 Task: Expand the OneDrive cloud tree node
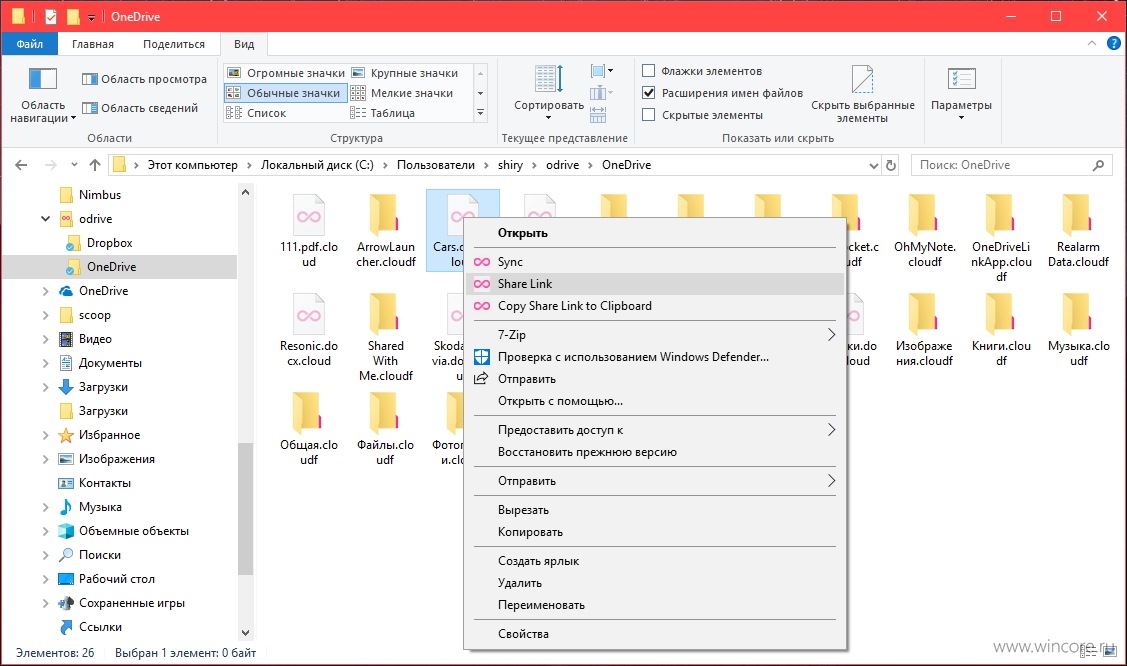pyautogui.click(x=45, y=291)
